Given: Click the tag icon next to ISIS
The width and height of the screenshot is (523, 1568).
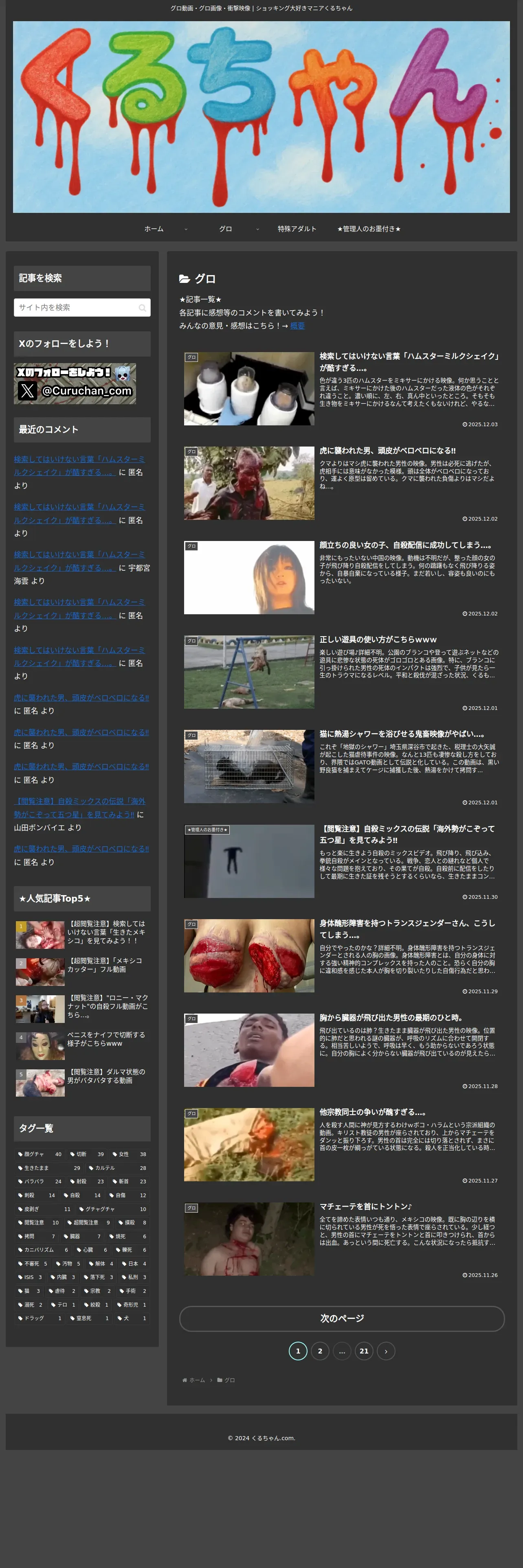Looking at the screenshot, I should pyautogui.click(x=21, y=1277).
